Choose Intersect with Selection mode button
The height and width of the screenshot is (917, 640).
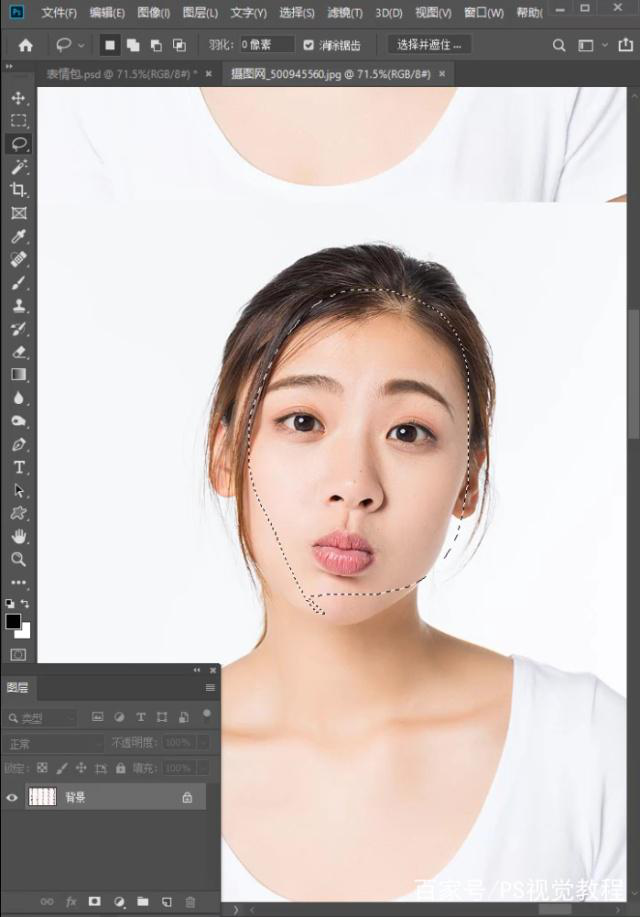point(179,45)
